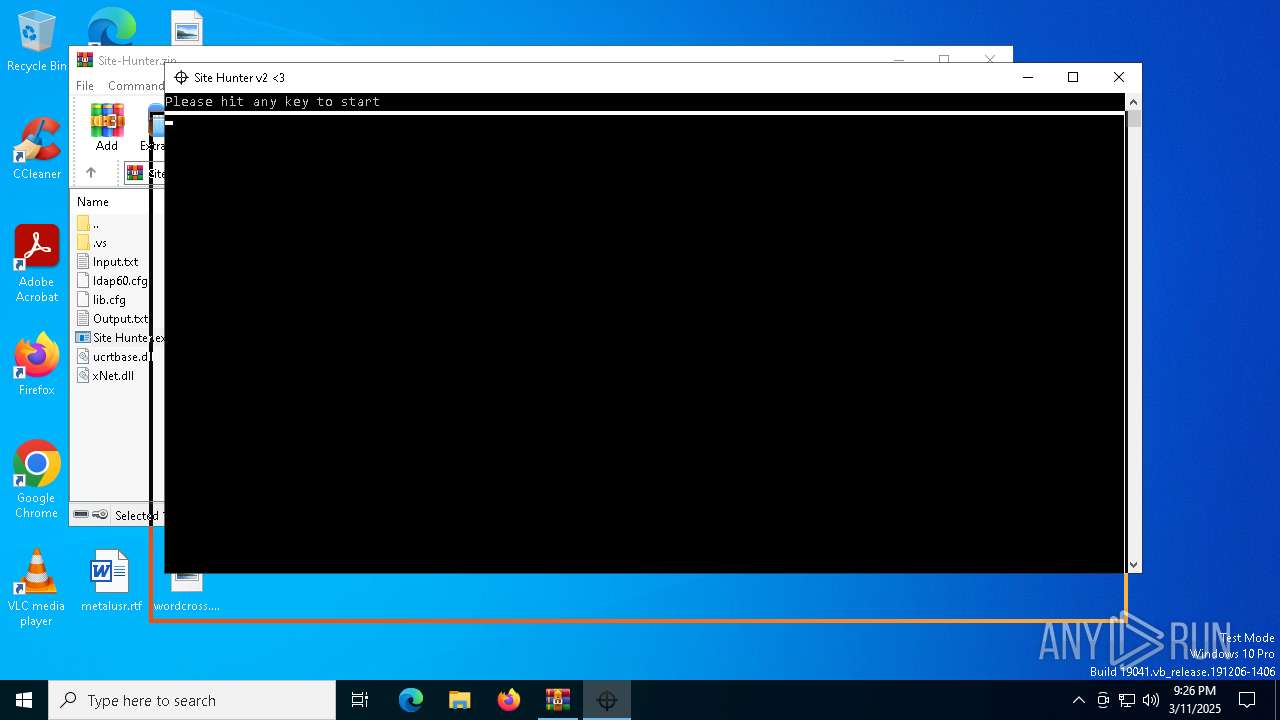The width and height of the screenshot is (1280, 720).
Task: Open Recycle Bin desktop icon
Action: pos(37,42)
